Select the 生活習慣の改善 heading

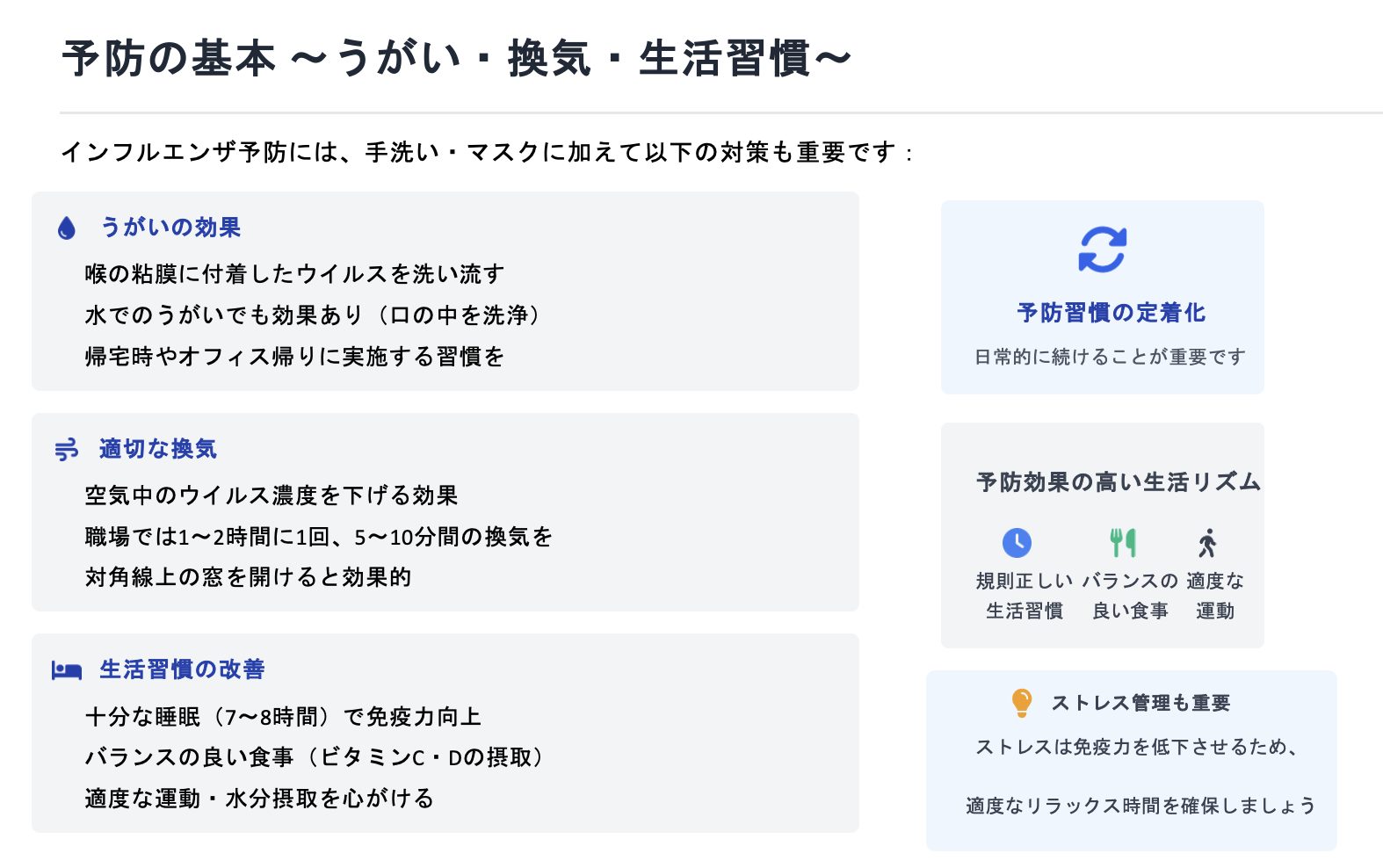(182, 669)
